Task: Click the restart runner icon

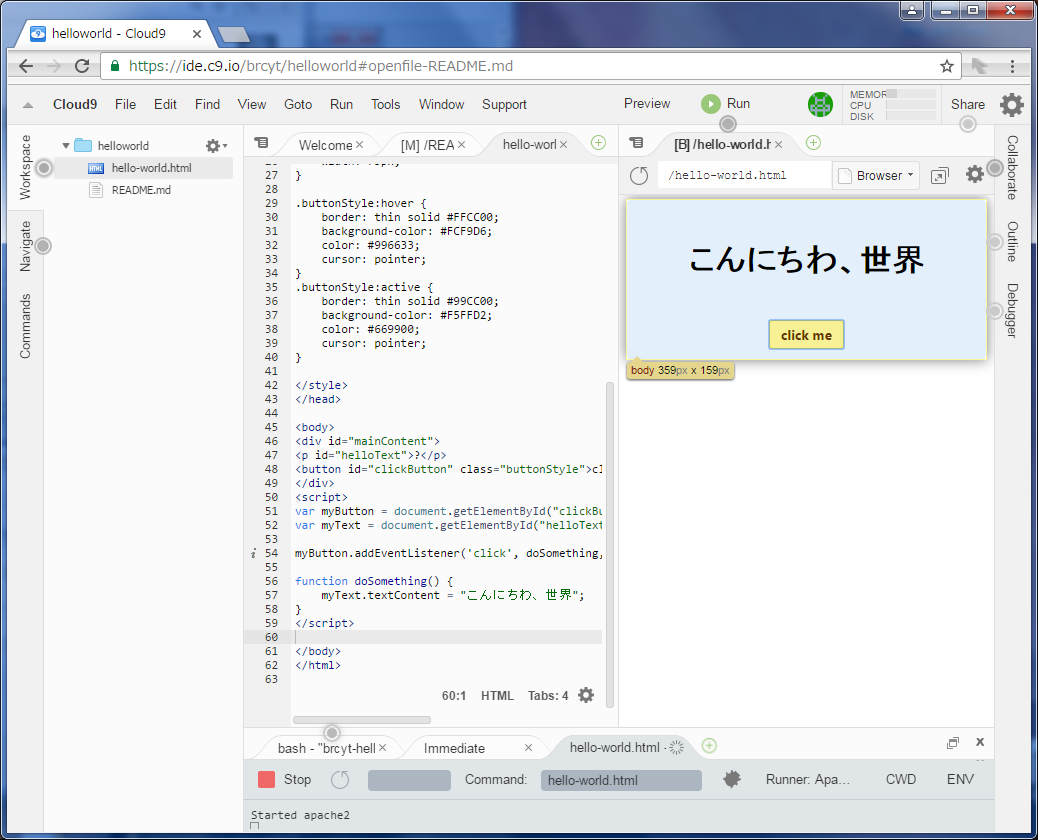Action: tap(340, 780)
